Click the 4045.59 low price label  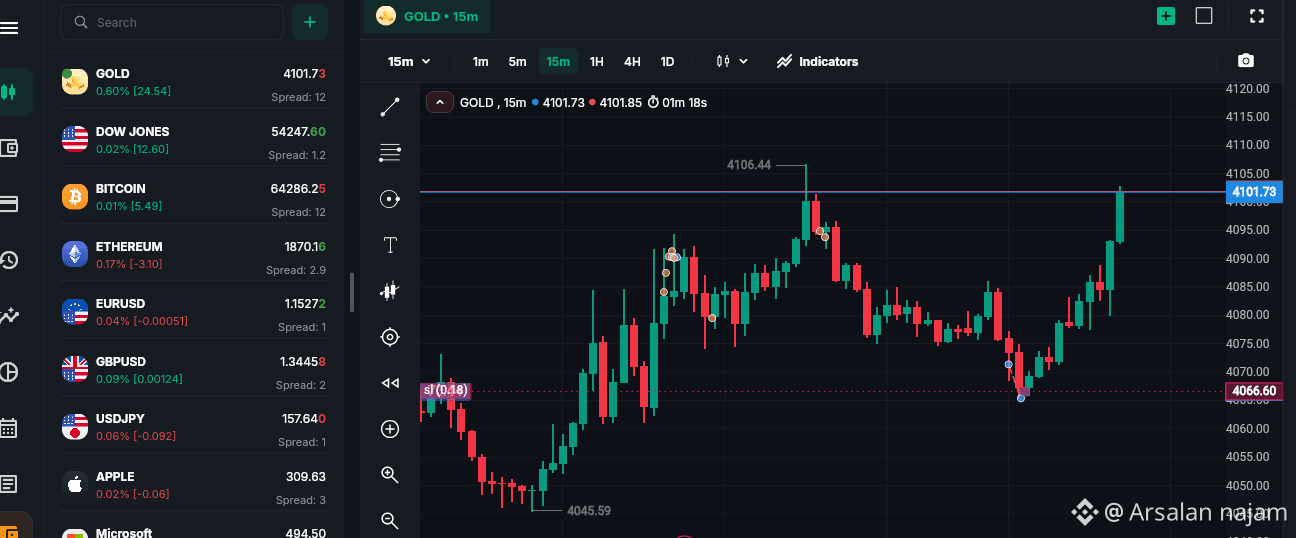(588, 510)
